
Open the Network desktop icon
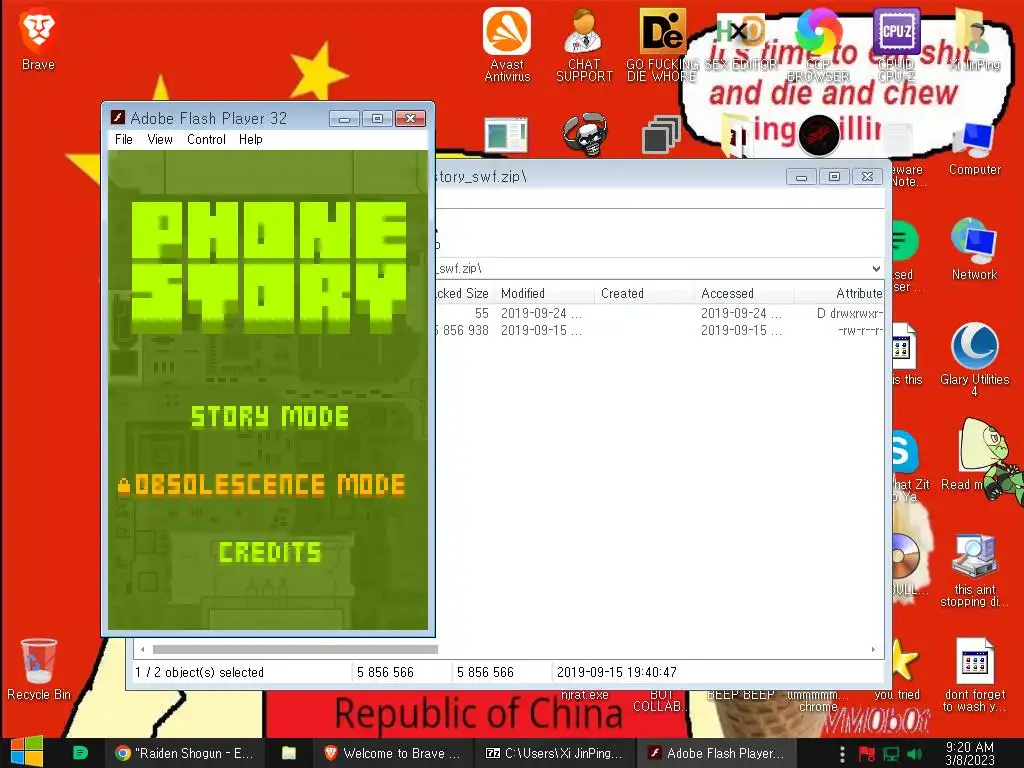[974, 249]
